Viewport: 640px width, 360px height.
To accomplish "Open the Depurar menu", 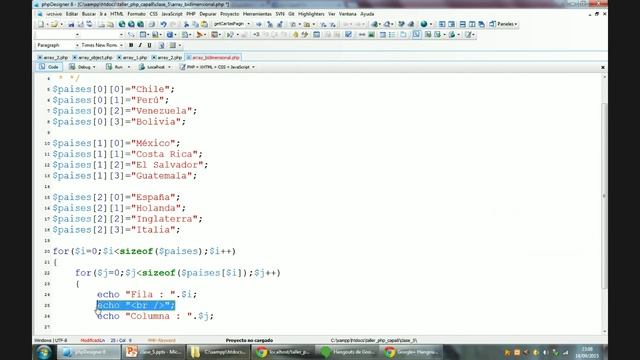I will (x=208, y=14).
